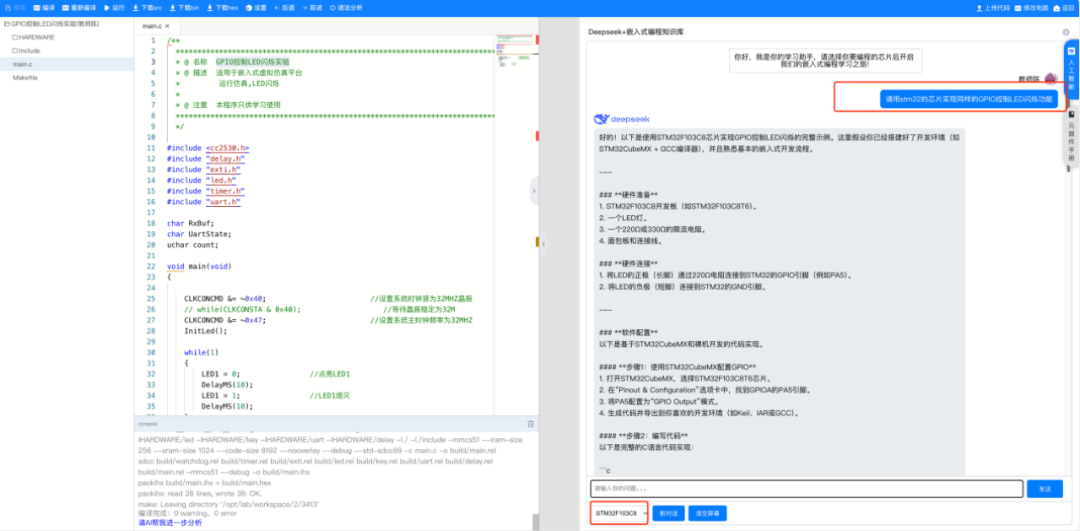Viewport: 1080px width, 531px height.
Task: Click the 下载bin download button
Action: pyautogui.click(x=183, y=8)
